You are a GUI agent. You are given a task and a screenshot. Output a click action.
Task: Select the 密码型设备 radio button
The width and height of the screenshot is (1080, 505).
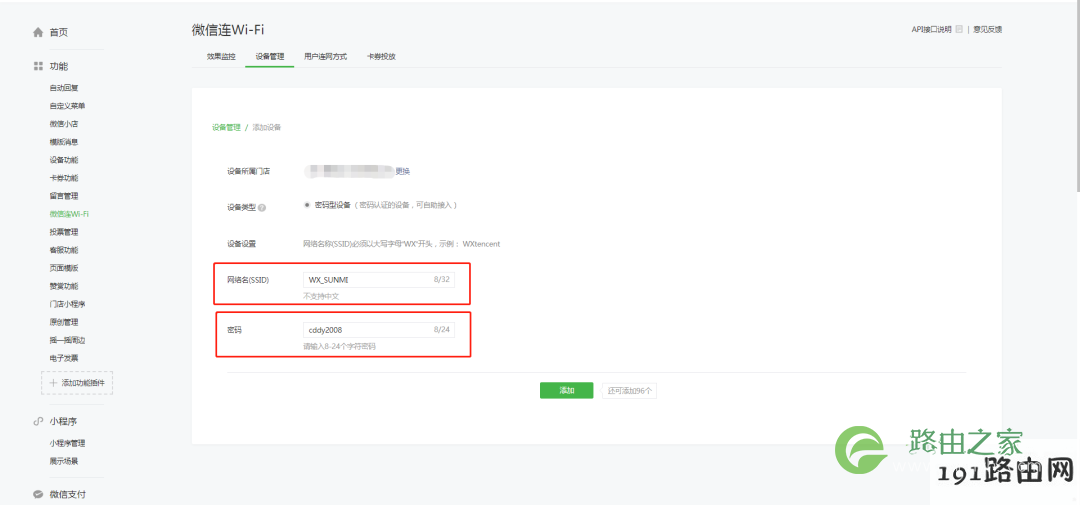tap(307, 205)
